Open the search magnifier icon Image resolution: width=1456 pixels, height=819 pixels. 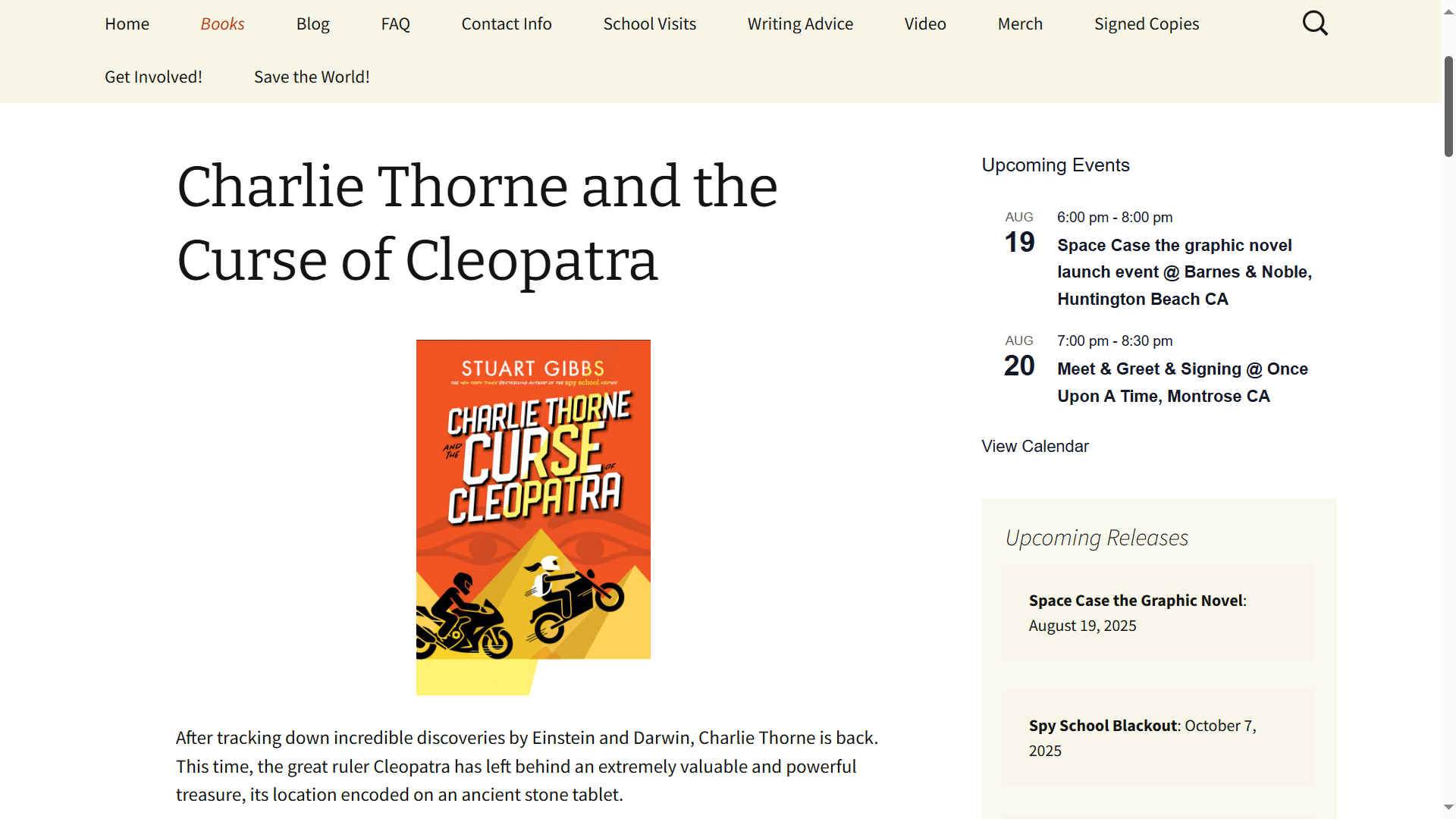point(1315,24)
